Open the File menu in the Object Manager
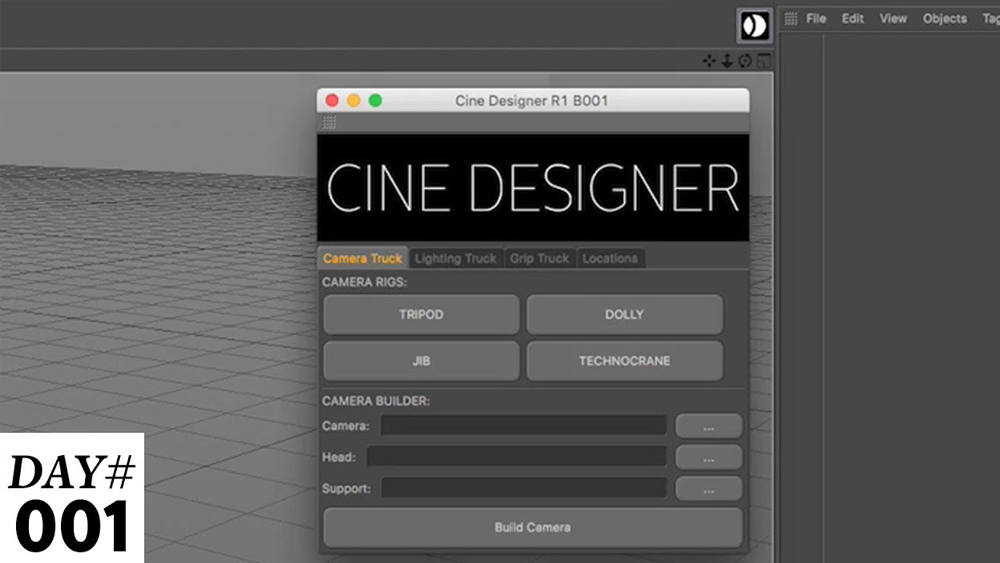1000x563 pixels. click(816, 18)
